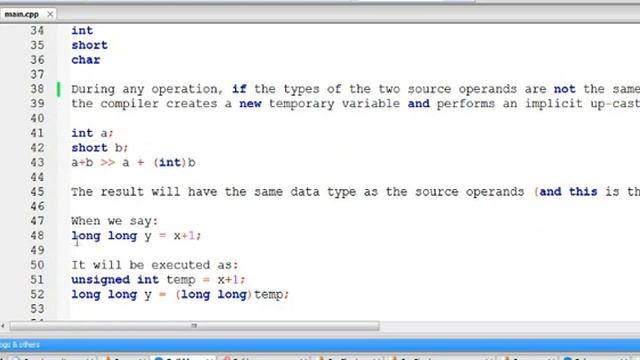Click line number 49 in the margin
Image resolution: width=640 pixels, height=360 pixels.
tap(37, 250)
